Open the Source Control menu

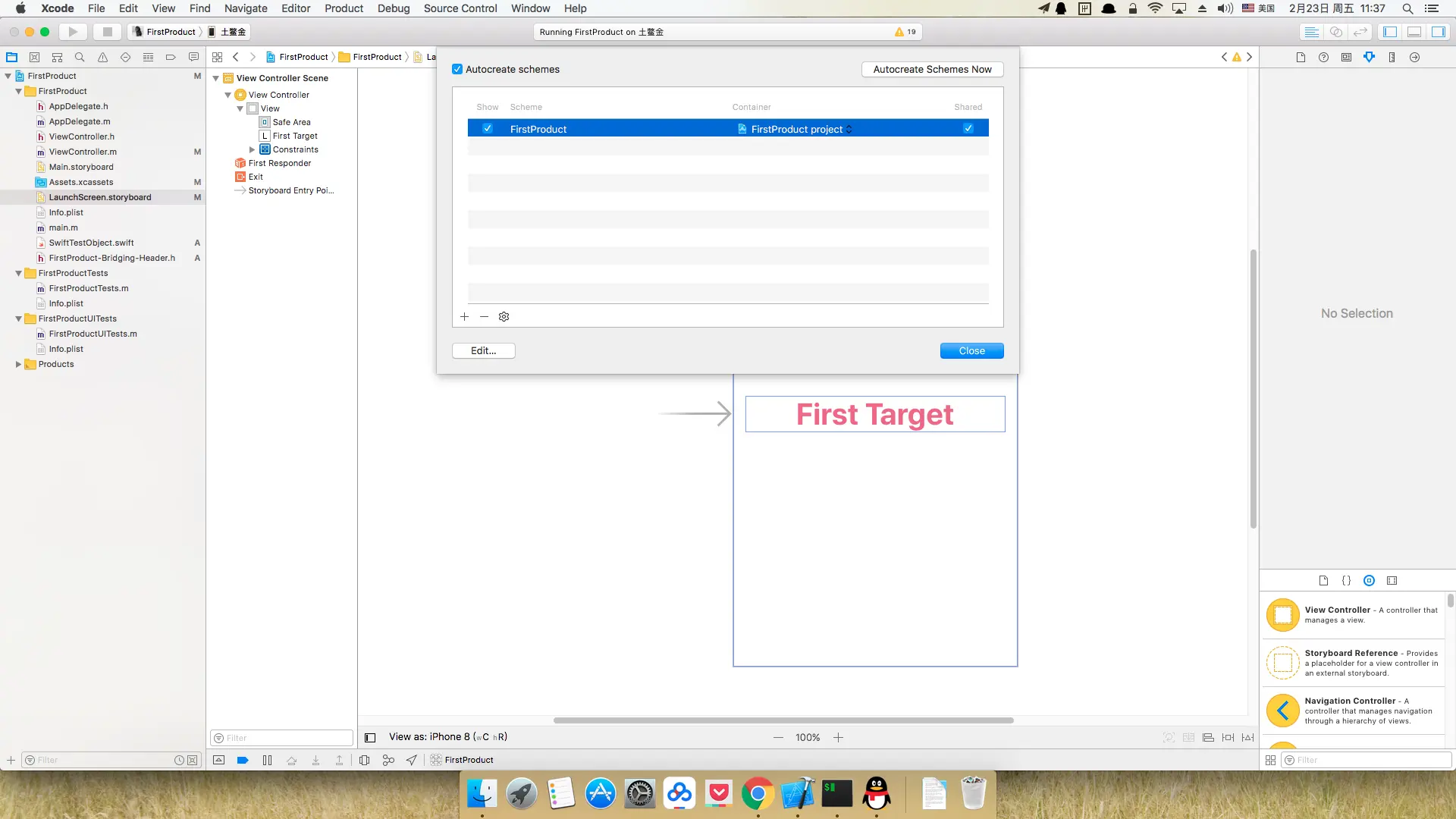(x=460, y=8)
